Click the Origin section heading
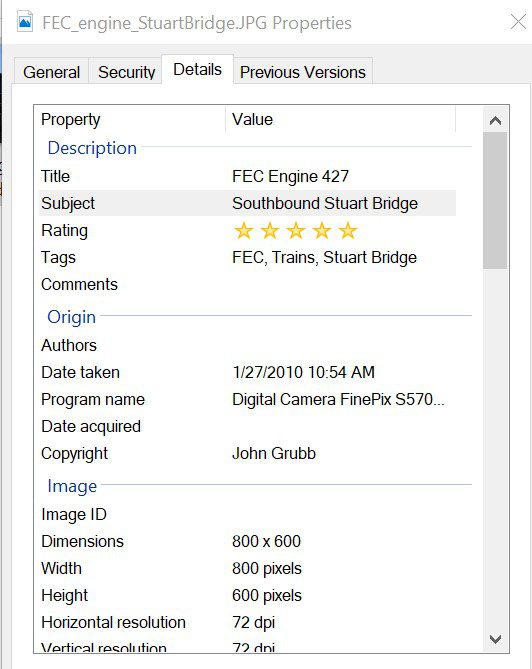The image size is (532, 669). 72,317
